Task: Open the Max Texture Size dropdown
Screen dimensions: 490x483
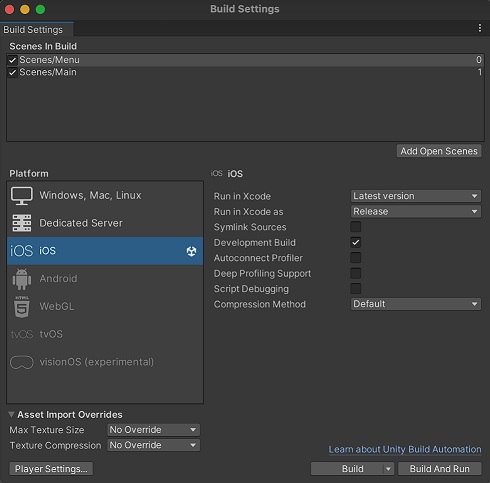Action: (x=153, y=430)
